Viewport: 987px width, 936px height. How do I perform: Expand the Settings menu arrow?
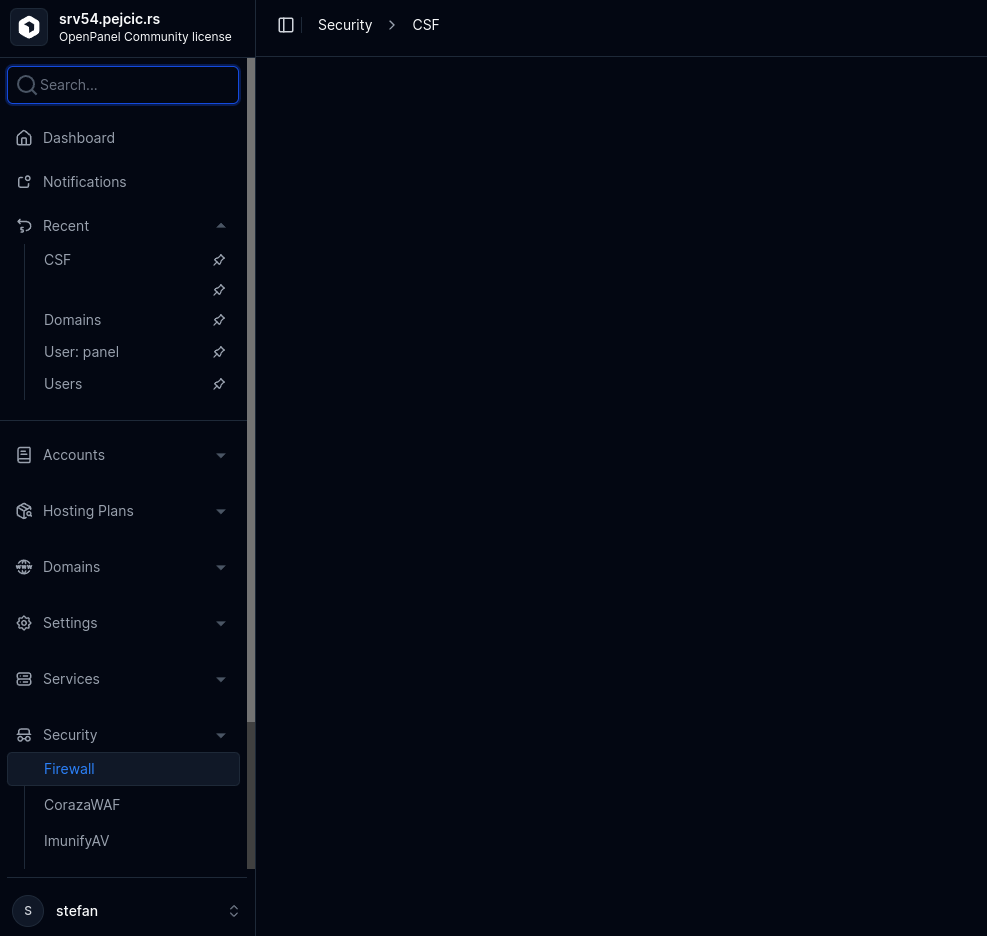(221, 623)
